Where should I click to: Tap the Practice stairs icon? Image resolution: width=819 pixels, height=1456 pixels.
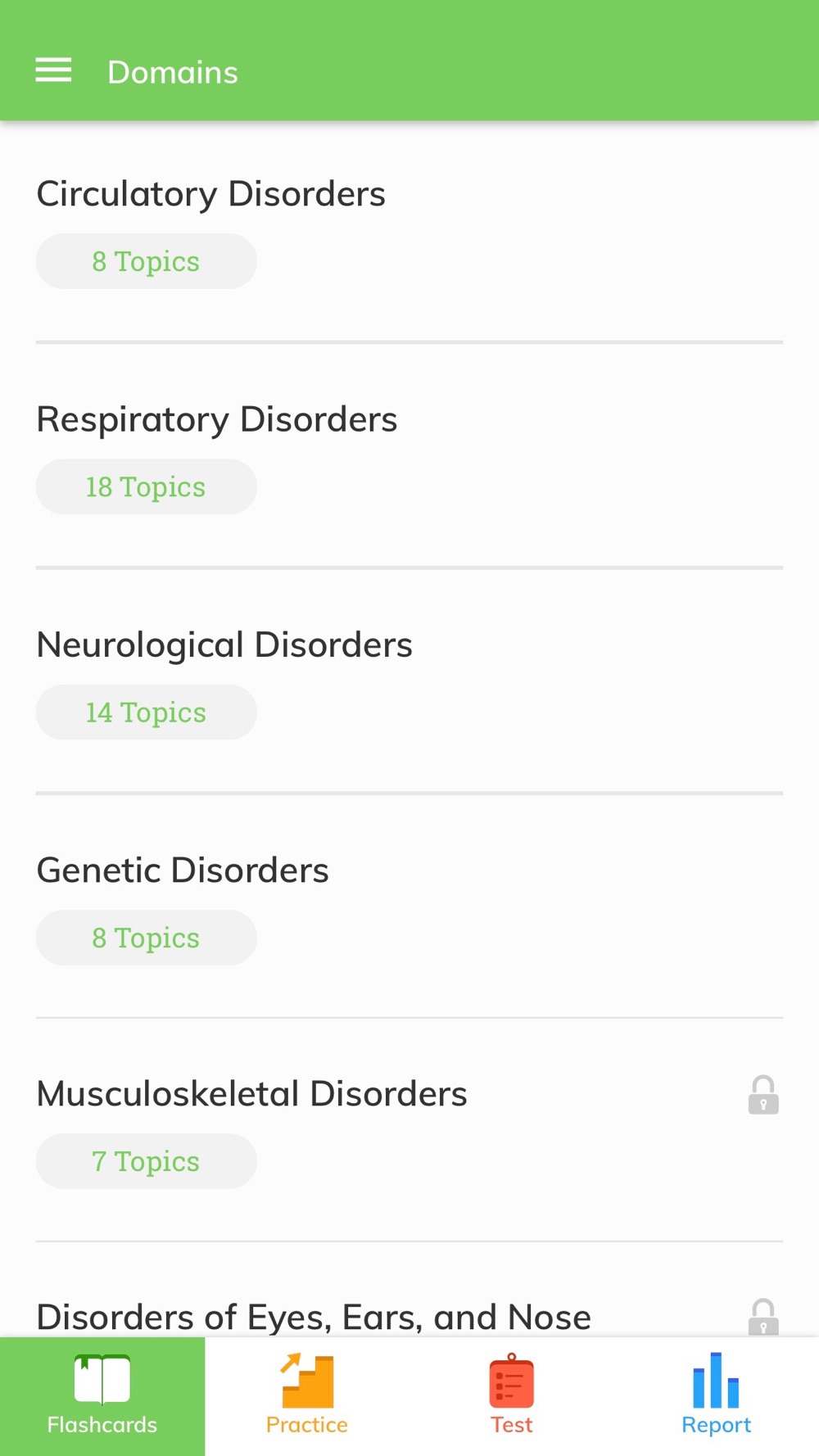[307, 1381]
